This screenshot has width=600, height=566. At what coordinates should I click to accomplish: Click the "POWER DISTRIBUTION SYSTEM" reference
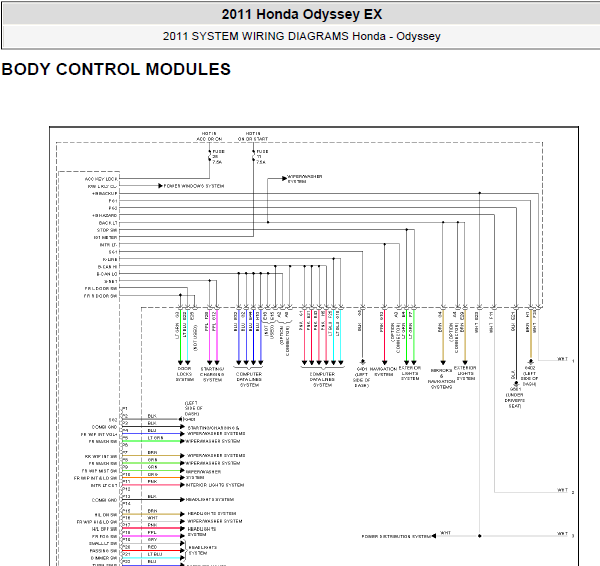(396, 537)
